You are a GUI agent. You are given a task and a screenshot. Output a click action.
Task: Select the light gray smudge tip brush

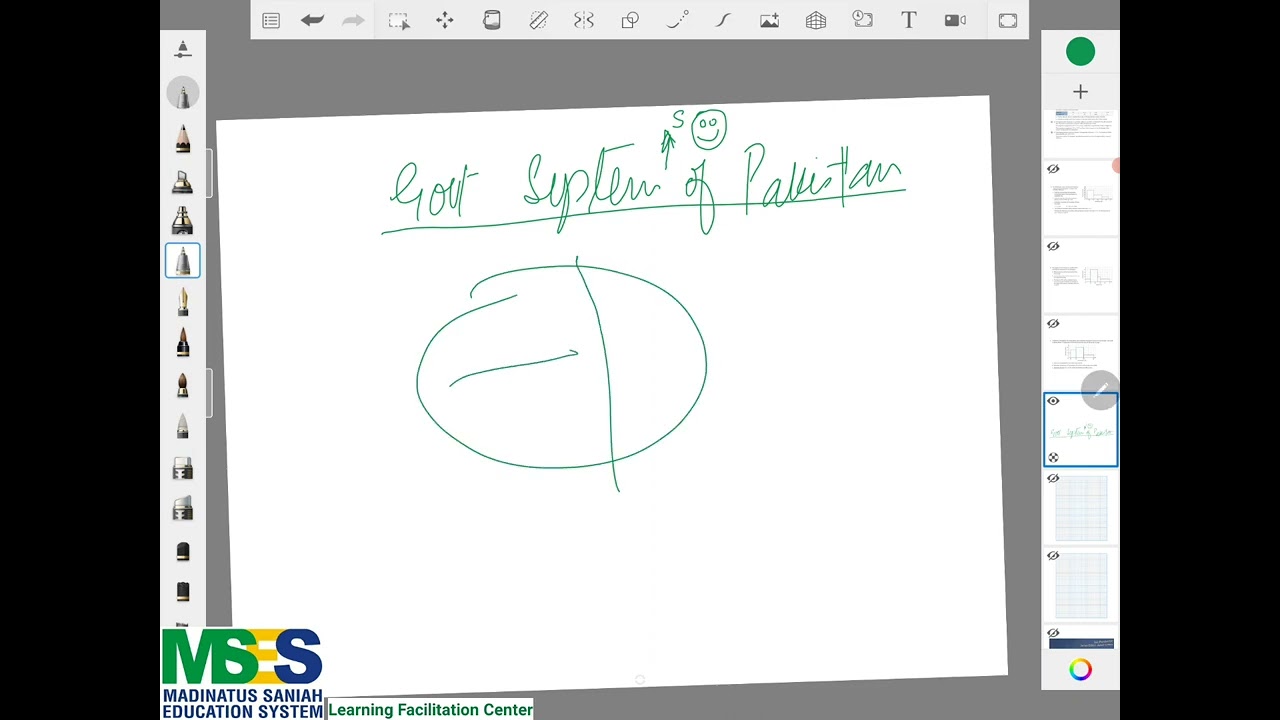pos(183,426)
